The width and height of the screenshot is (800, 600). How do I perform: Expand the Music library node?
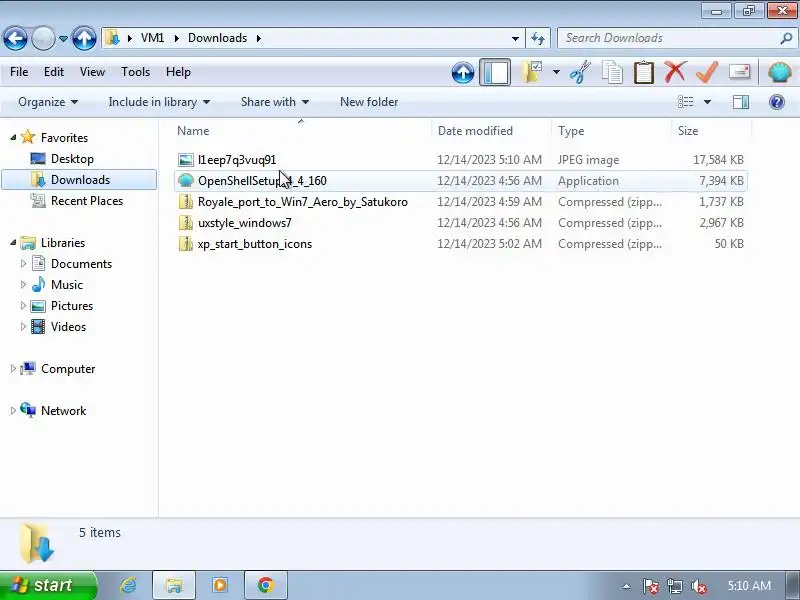[x=23, y=285]
